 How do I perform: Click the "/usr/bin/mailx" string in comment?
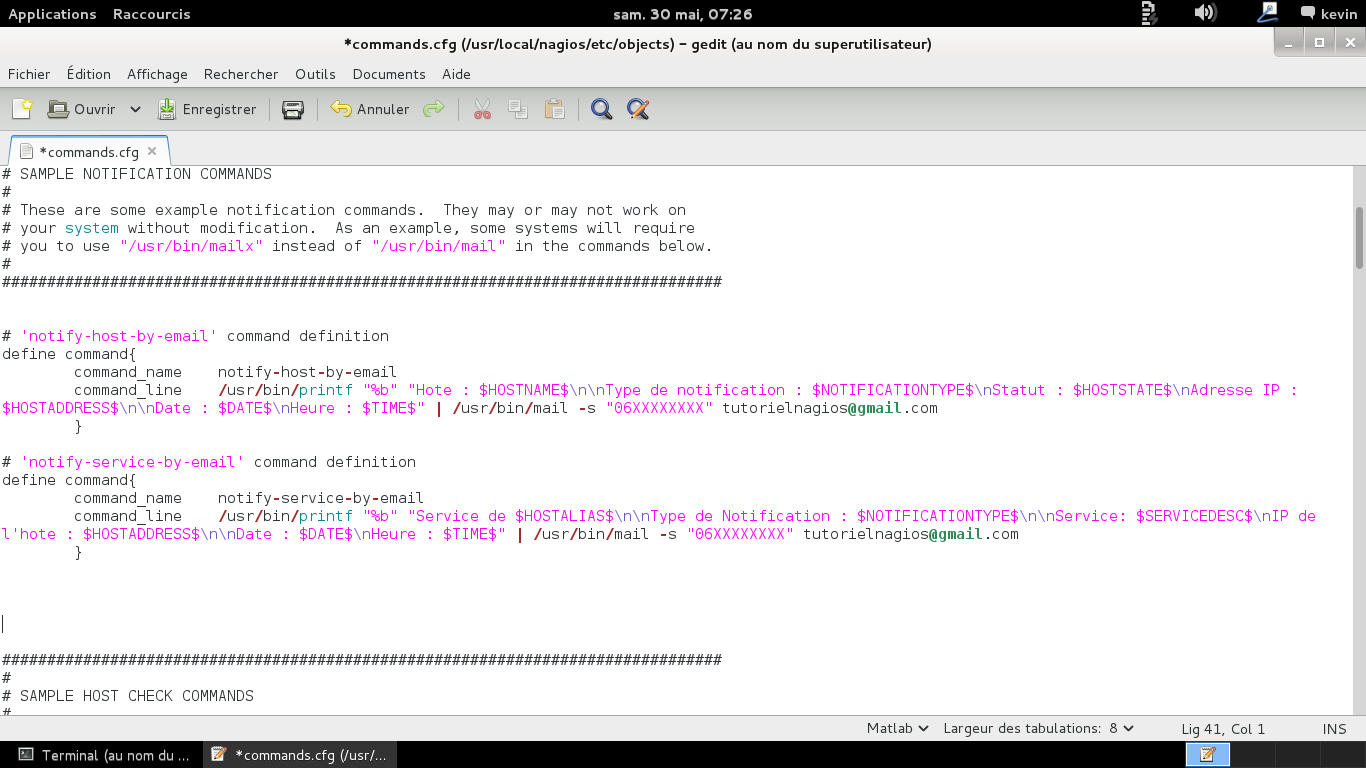point(191,246)
